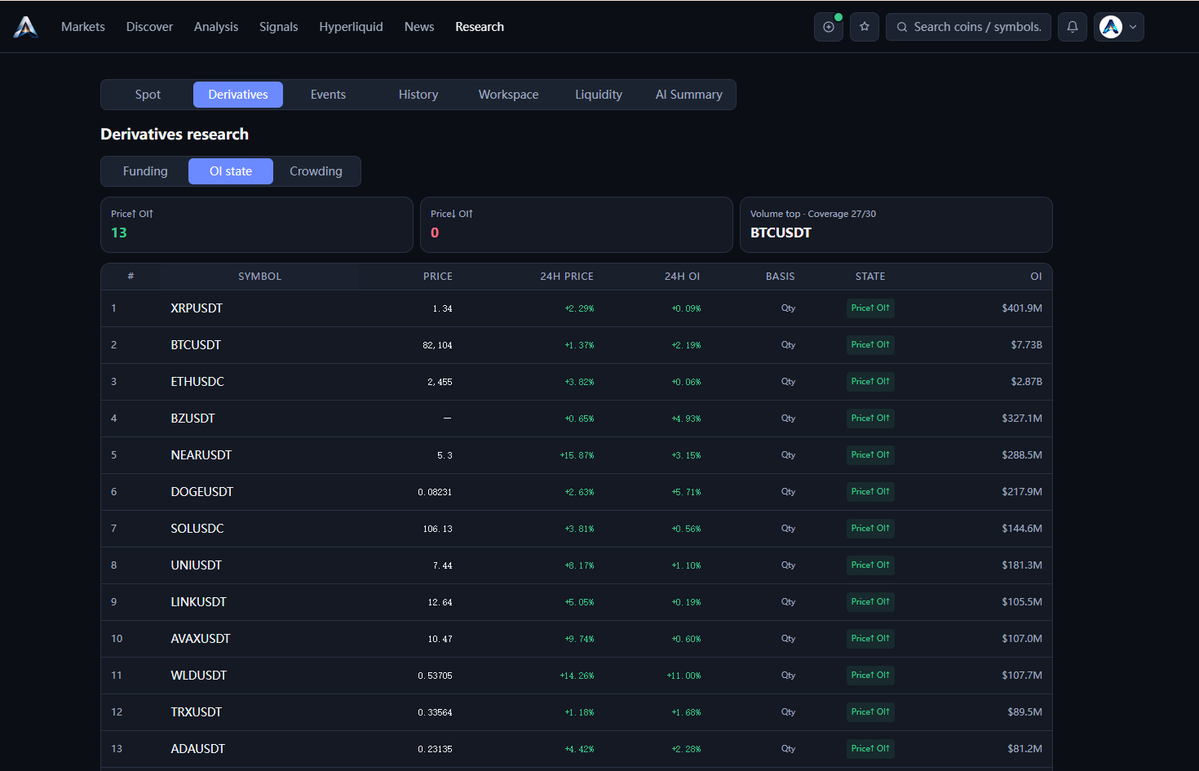The height and width of the screenshot is (771, 1199).
Task: Open the WLDUSDT symbol
Action: click(199, 675)
